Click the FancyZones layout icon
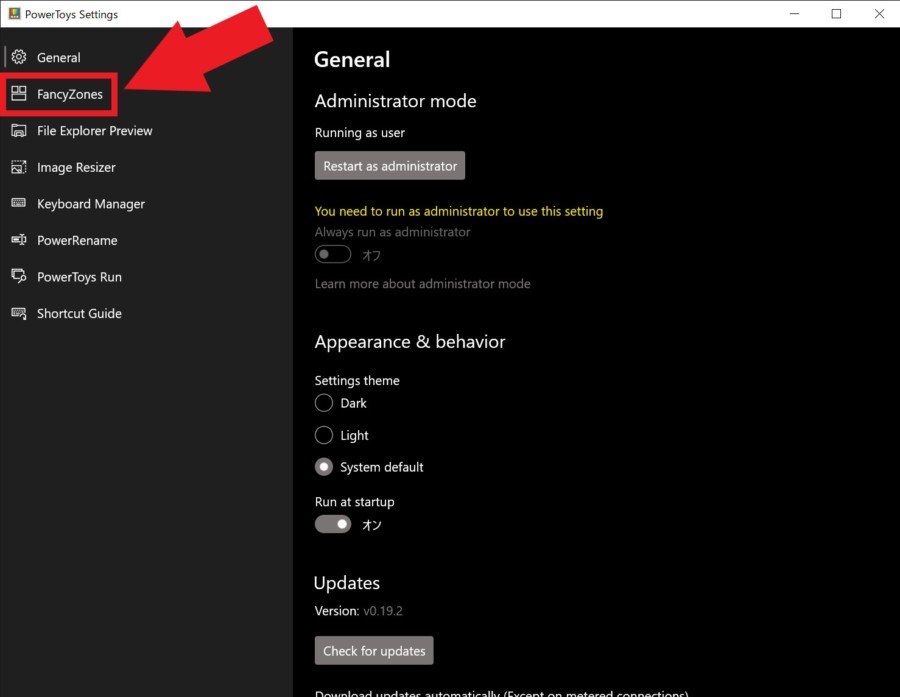This screenshot has width=900, height=697. pyautogui.click(x=19, y=94)
